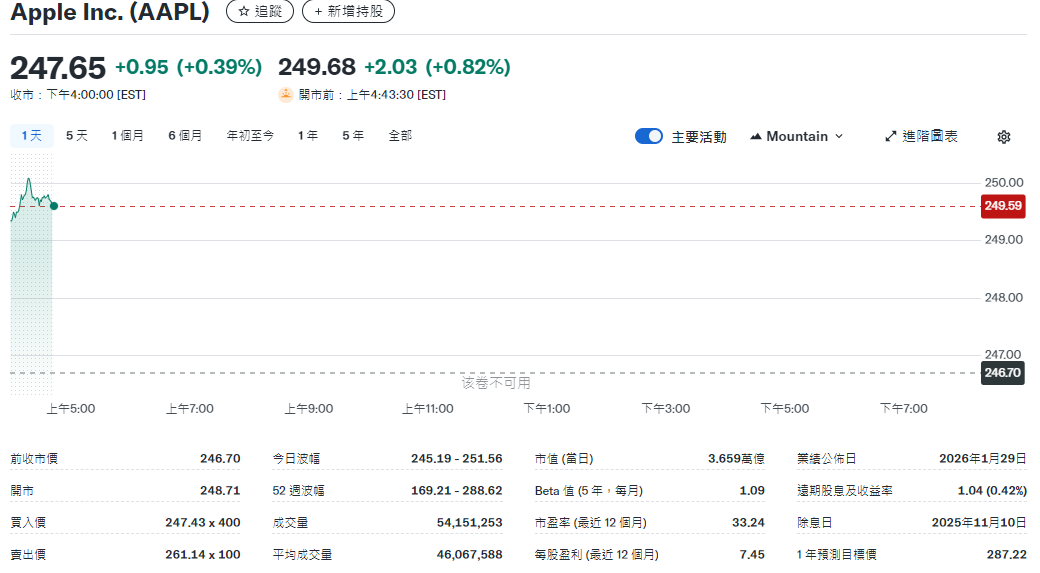Click the +2.03 (+0.82%) pre-market change
Screen dimensions: 1040x573
[x=437, y=67]
